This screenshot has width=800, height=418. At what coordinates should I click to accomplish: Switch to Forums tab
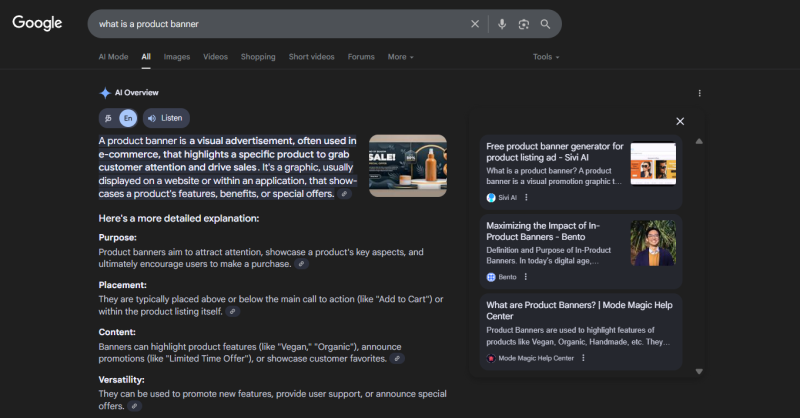pyautogui.click(x=361, y=57)
